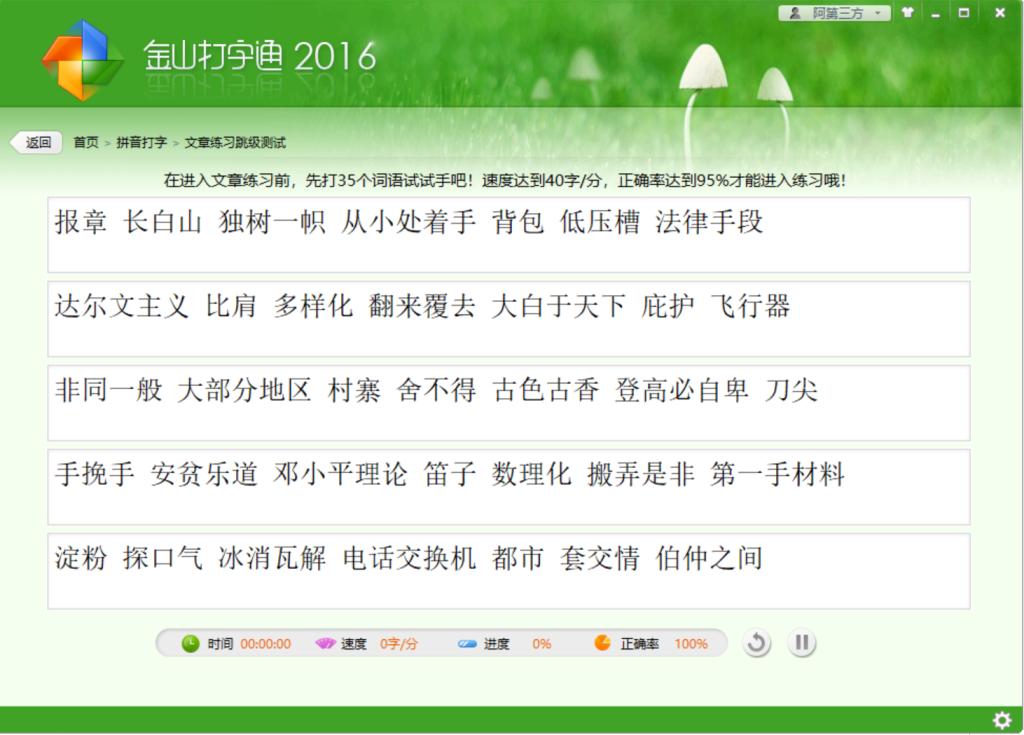The width and height of the screenshot is (1024, 735).
Task: Select 文章练习跳级测试 breadcrumb item
Action: [235, 142]
